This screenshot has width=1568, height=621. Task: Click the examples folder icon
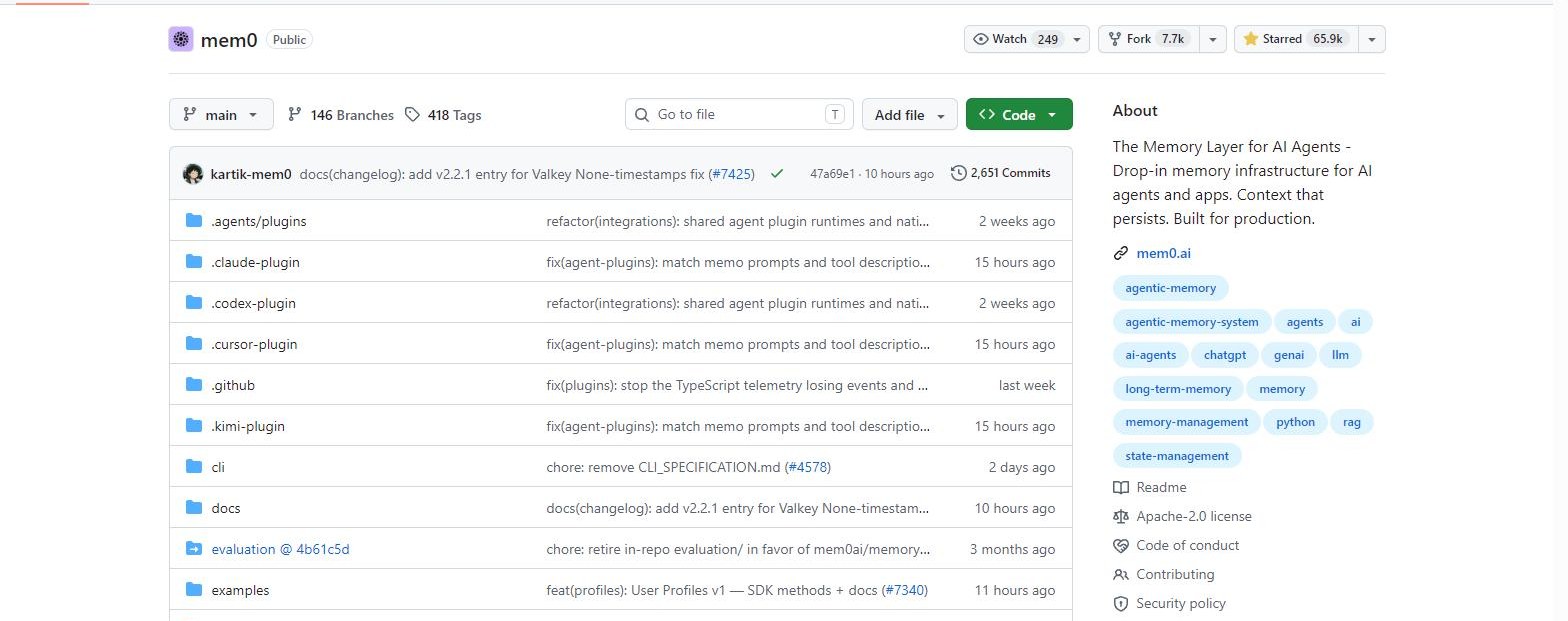(x=194, y=590)
